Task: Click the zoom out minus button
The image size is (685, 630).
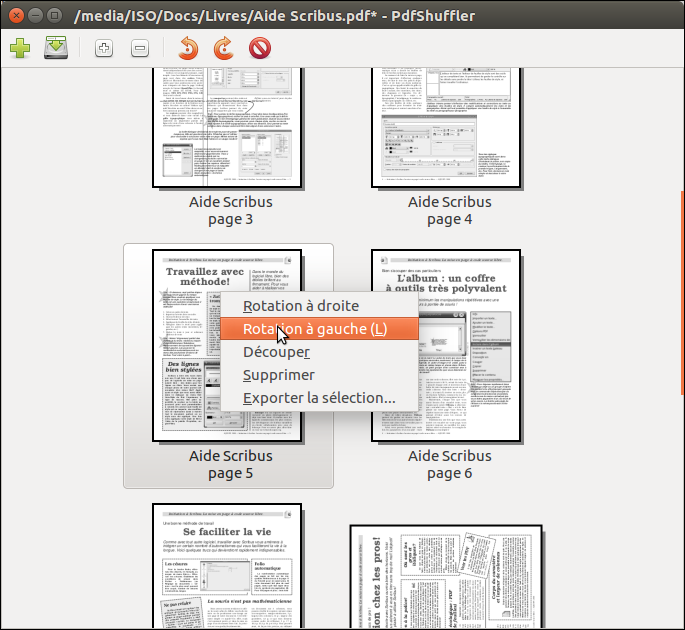Action: (140, 48)
